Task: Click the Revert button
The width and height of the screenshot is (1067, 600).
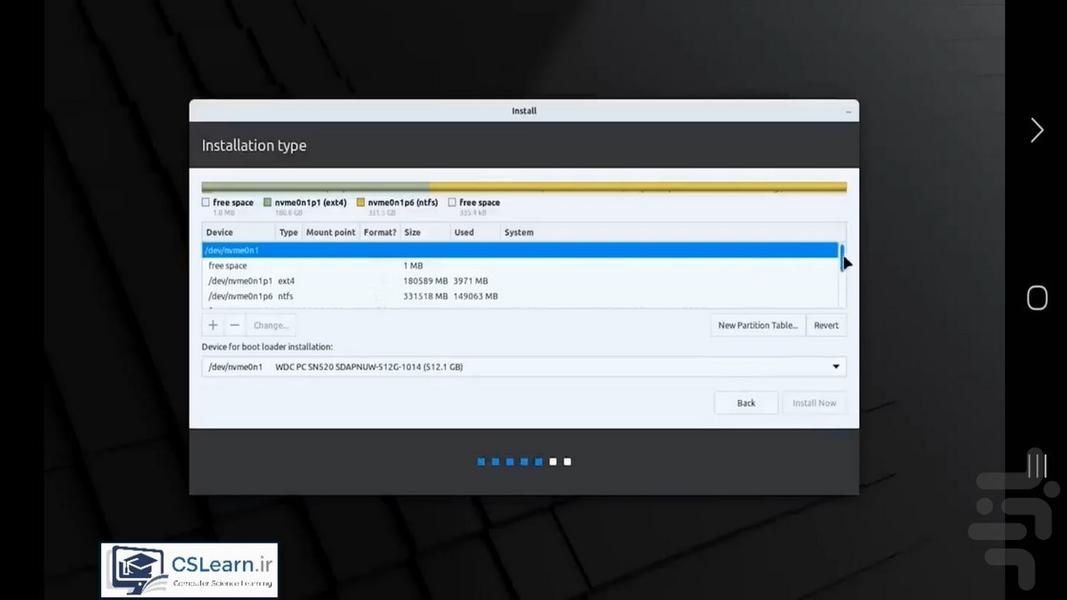Action: coord(826,325)
